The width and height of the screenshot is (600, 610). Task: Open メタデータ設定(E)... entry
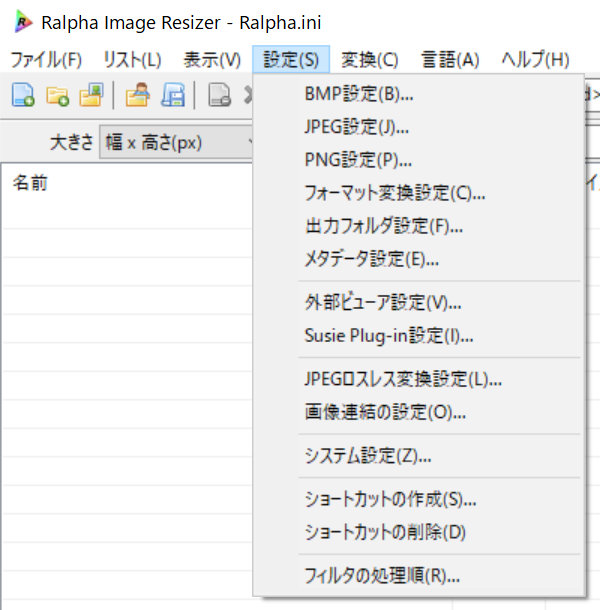tap(419, 259)
